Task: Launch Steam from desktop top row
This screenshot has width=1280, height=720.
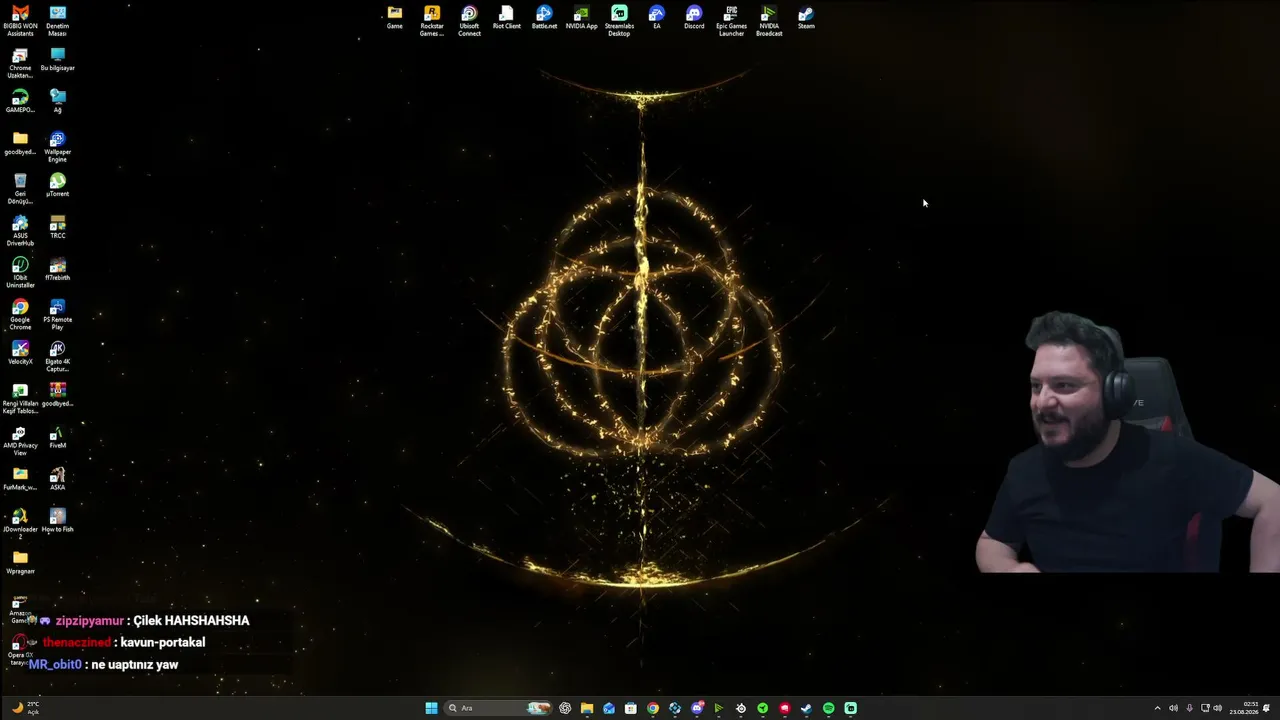Action: click(x=806, y=18)
